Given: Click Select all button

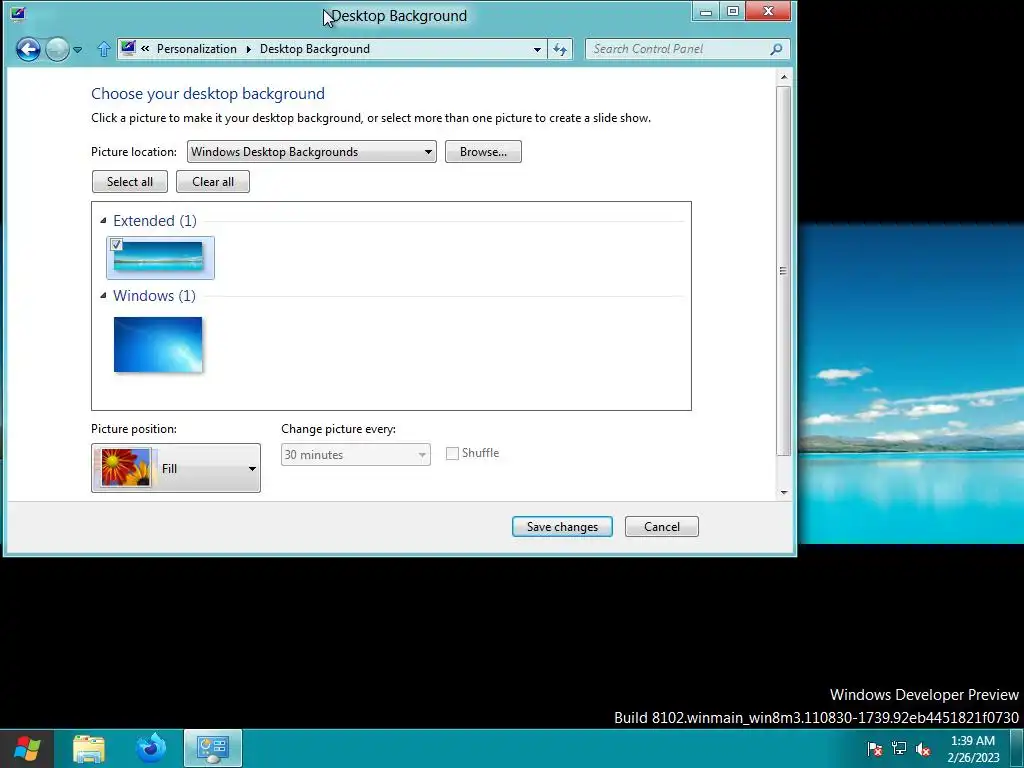Looking at the screenshot, I should 130,182.
